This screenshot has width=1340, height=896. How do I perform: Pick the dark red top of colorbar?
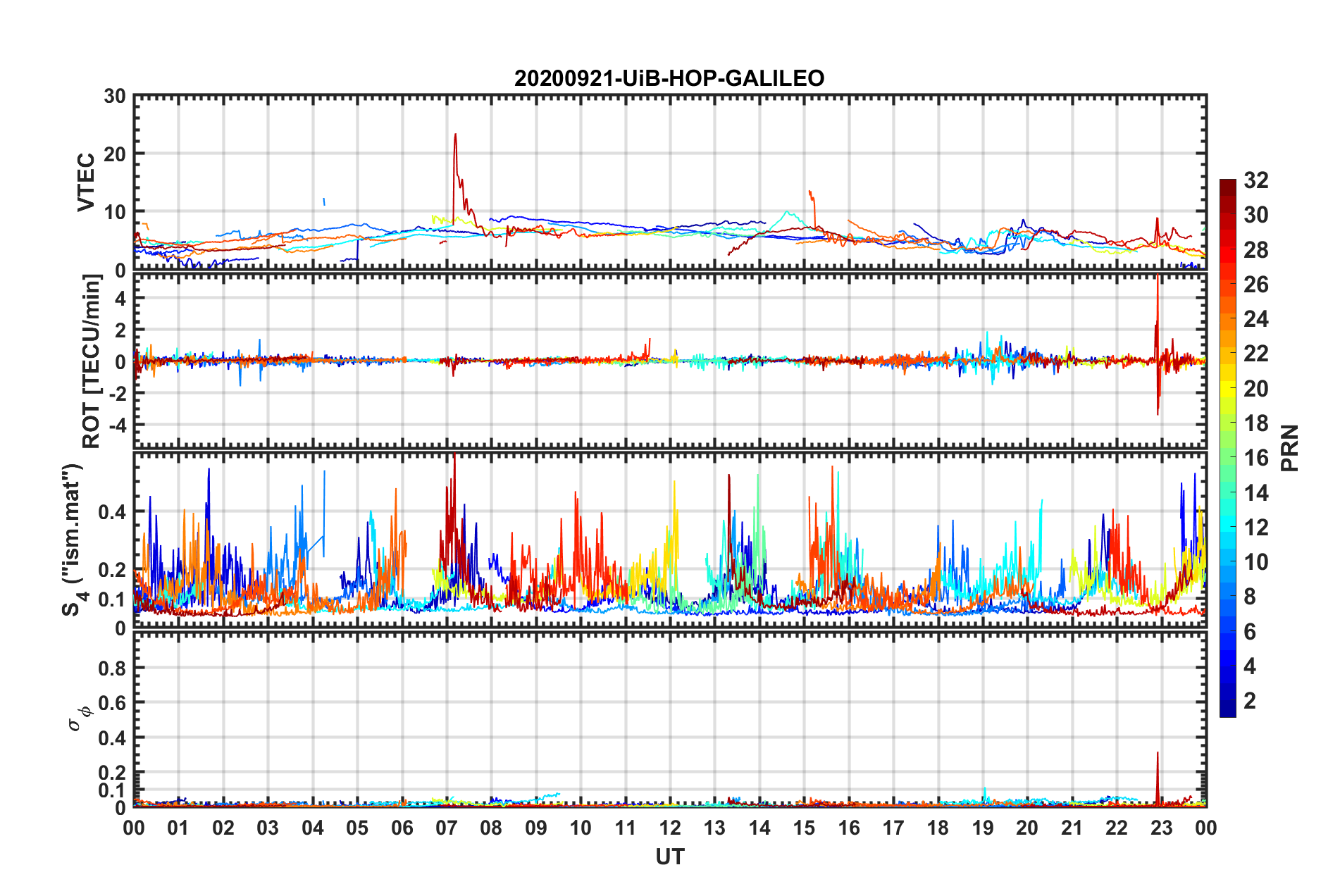pyautogui.click(x=1228, y=185)
